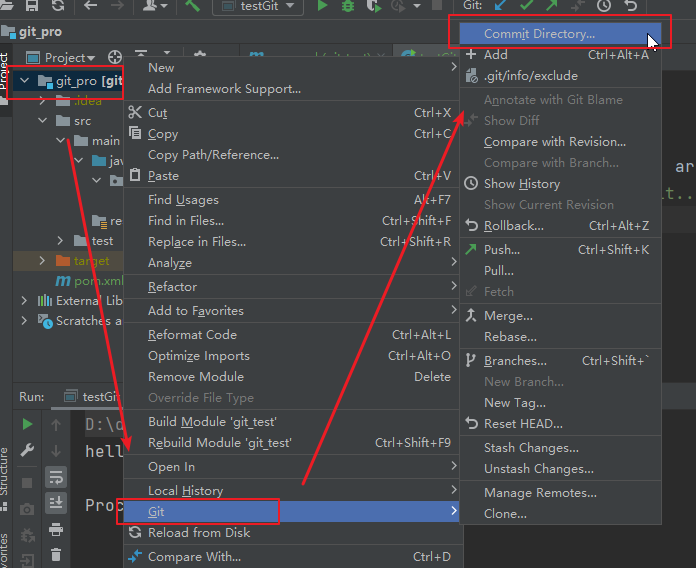Open Branches... in Git submenu
696x568 pixels.
click(561, 361)
